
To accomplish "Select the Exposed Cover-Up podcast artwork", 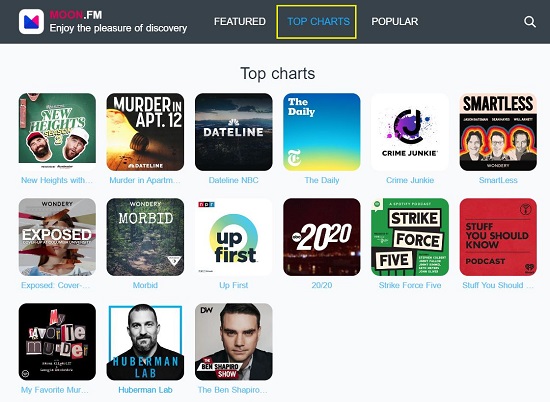I will tap(57, 237).
